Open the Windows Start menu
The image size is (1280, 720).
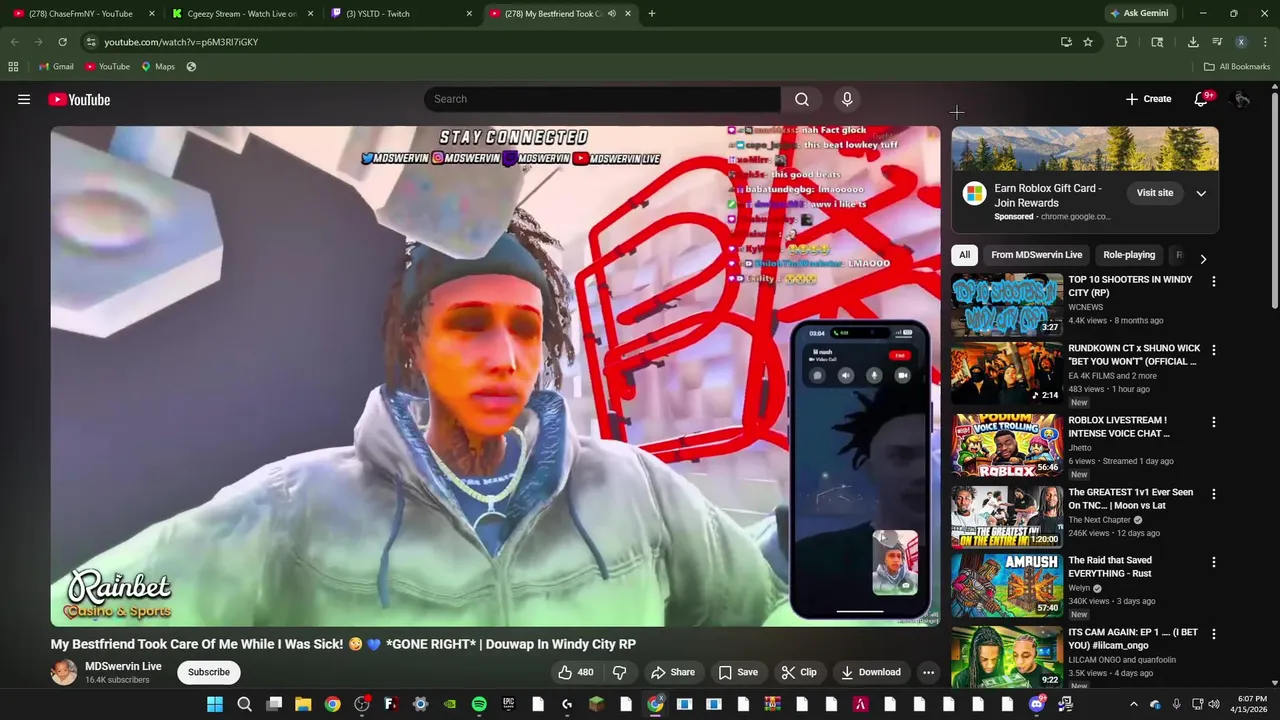pyautogui.click(x=215, y=704)
